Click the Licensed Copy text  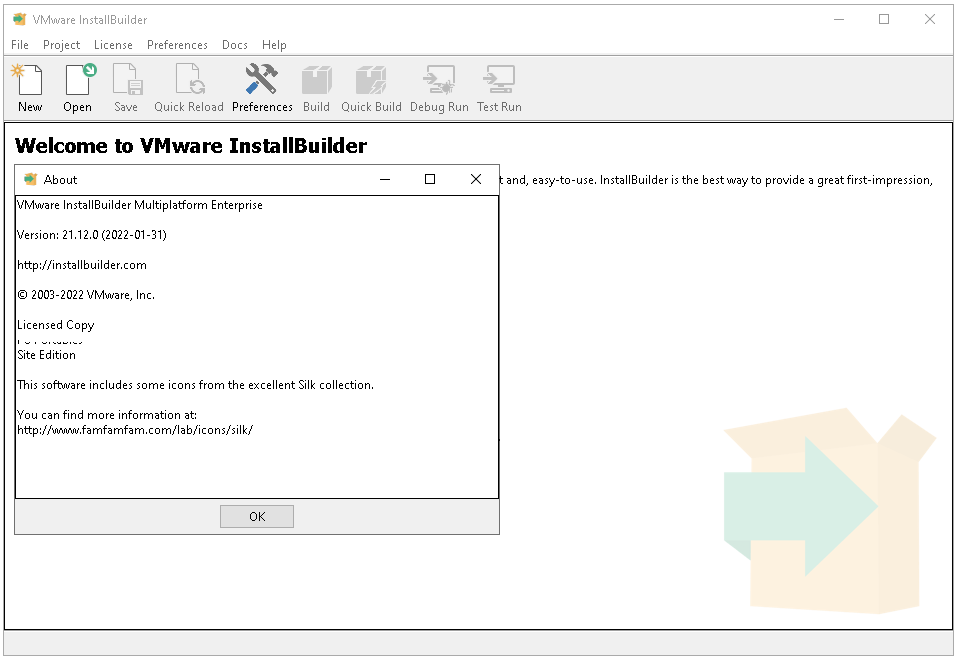[x=55, y=325]
